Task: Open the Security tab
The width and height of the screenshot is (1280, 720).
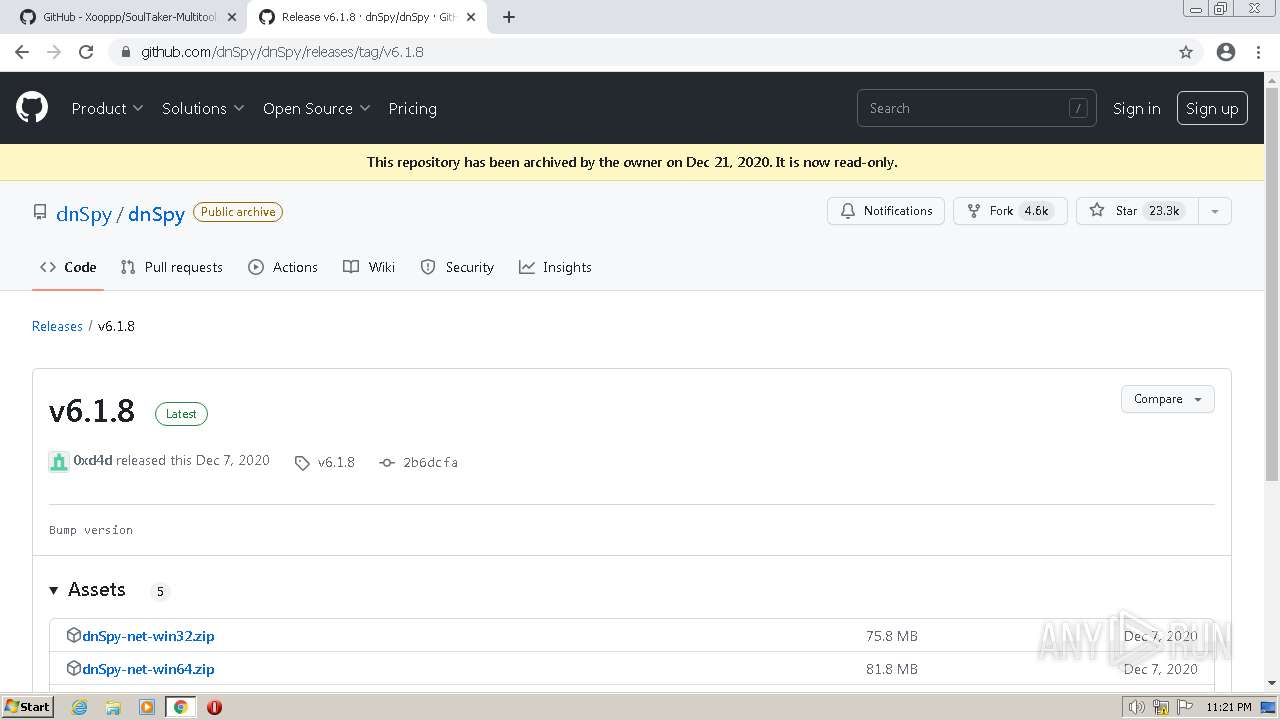Action: (x=457, y=267)
